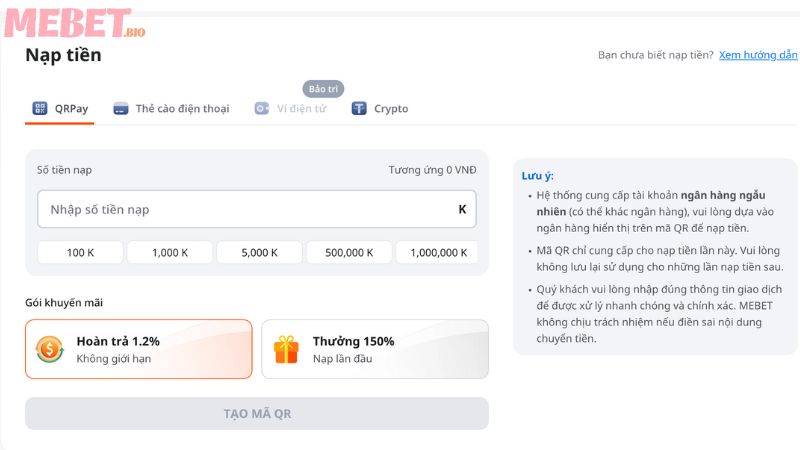Choose the 1,000 K quick amount

click(x=170, y=253)
